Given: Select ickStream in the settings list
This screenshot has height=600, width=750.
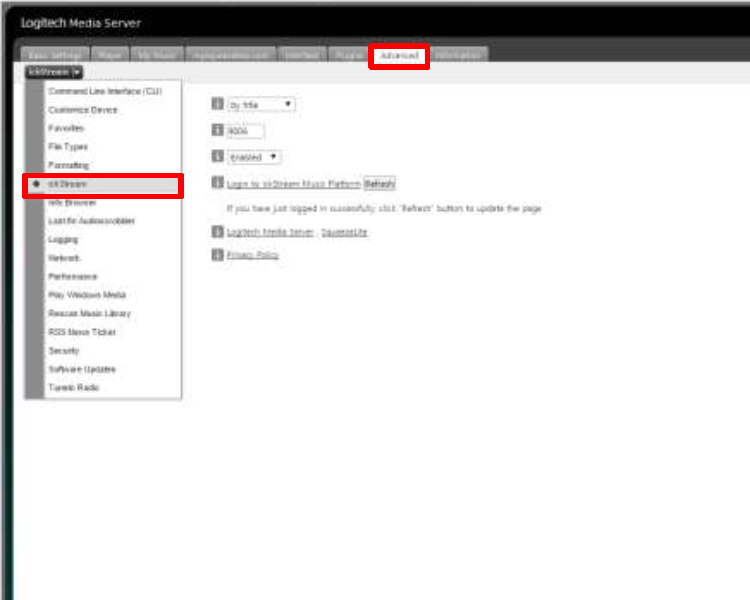Looking at the screenshot, I should coord(103,184).
